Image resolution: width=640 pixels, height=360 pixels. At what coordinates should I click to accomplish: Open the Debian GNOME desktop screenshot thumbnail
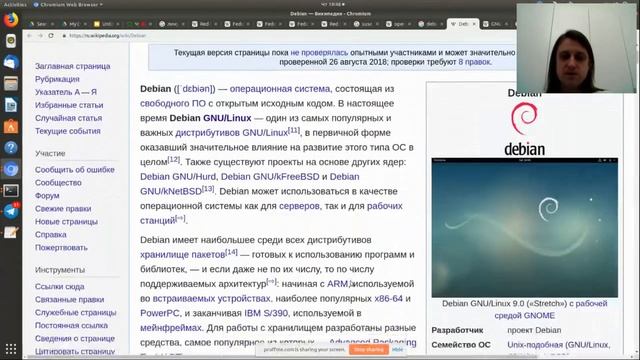coord(524,227)
